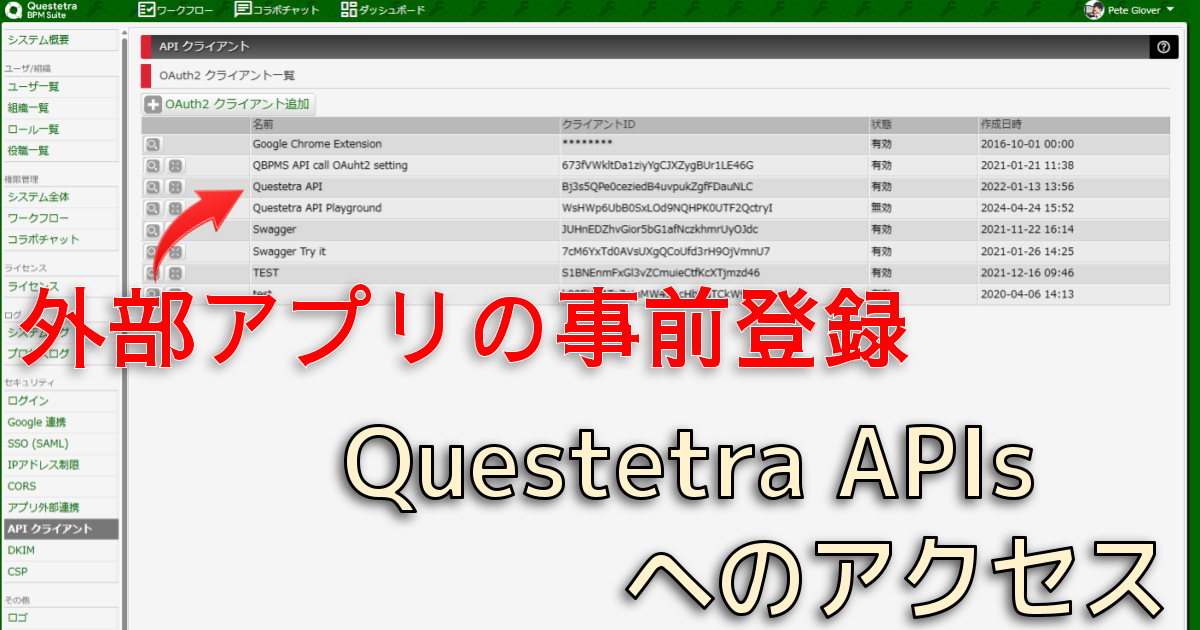This screenshot has height=630, width=1200.
Task: Edit the Questetra API client
Action: (176, 187)
